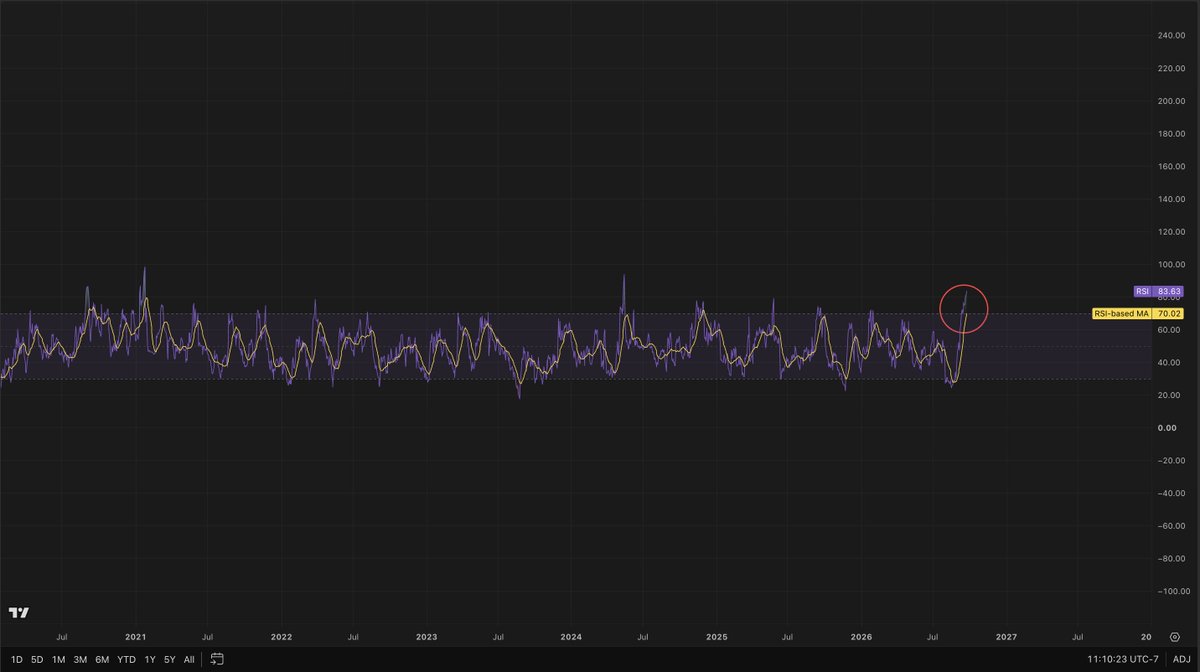Open timezone menu at 11:10:23 UTC-7
This screenshot has width=1200, height=672.
(x=1125, y=659)
